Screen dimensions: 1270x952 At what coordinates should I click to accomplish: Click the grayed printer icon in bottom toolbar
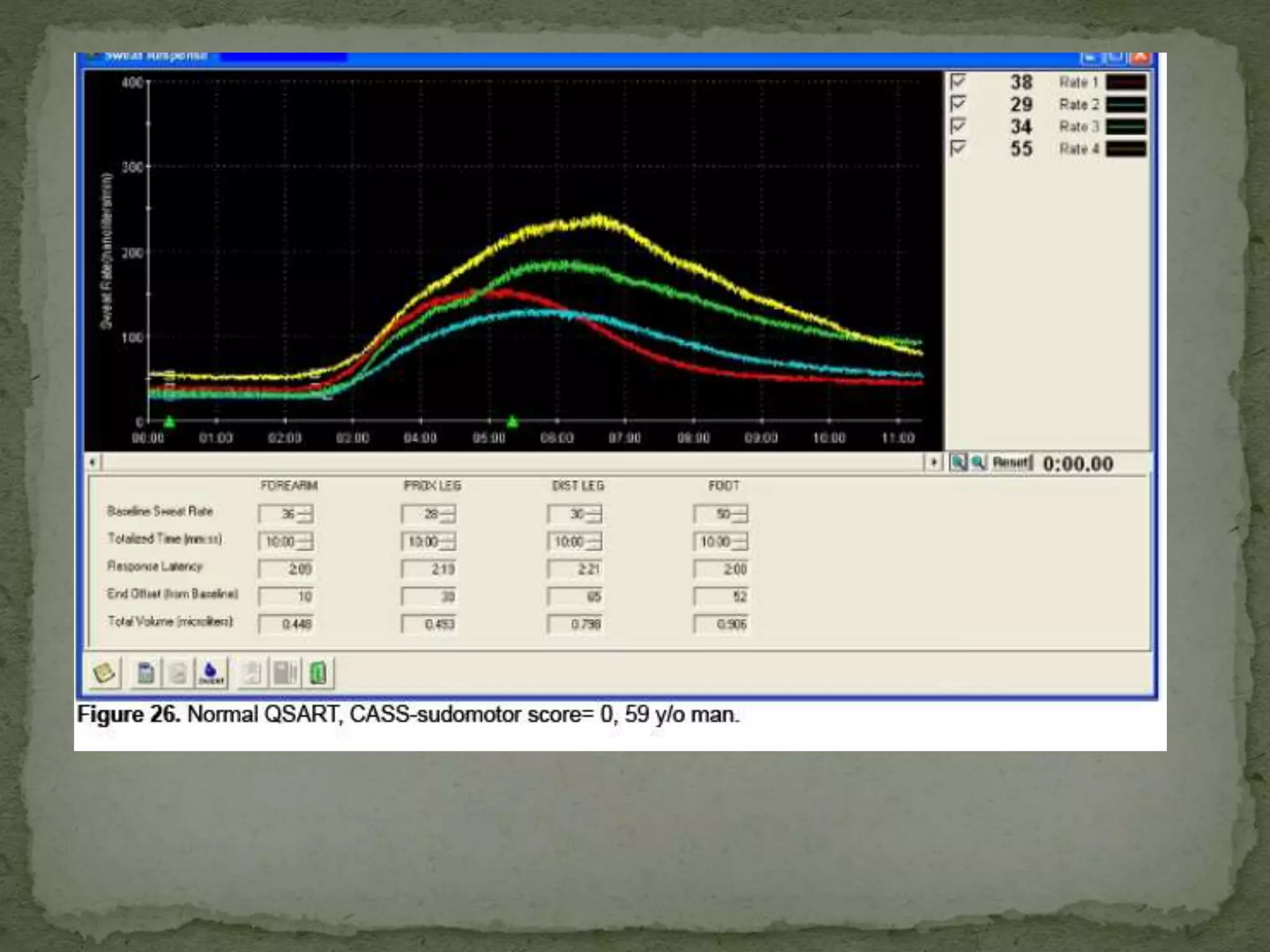[x=178, y=673]
